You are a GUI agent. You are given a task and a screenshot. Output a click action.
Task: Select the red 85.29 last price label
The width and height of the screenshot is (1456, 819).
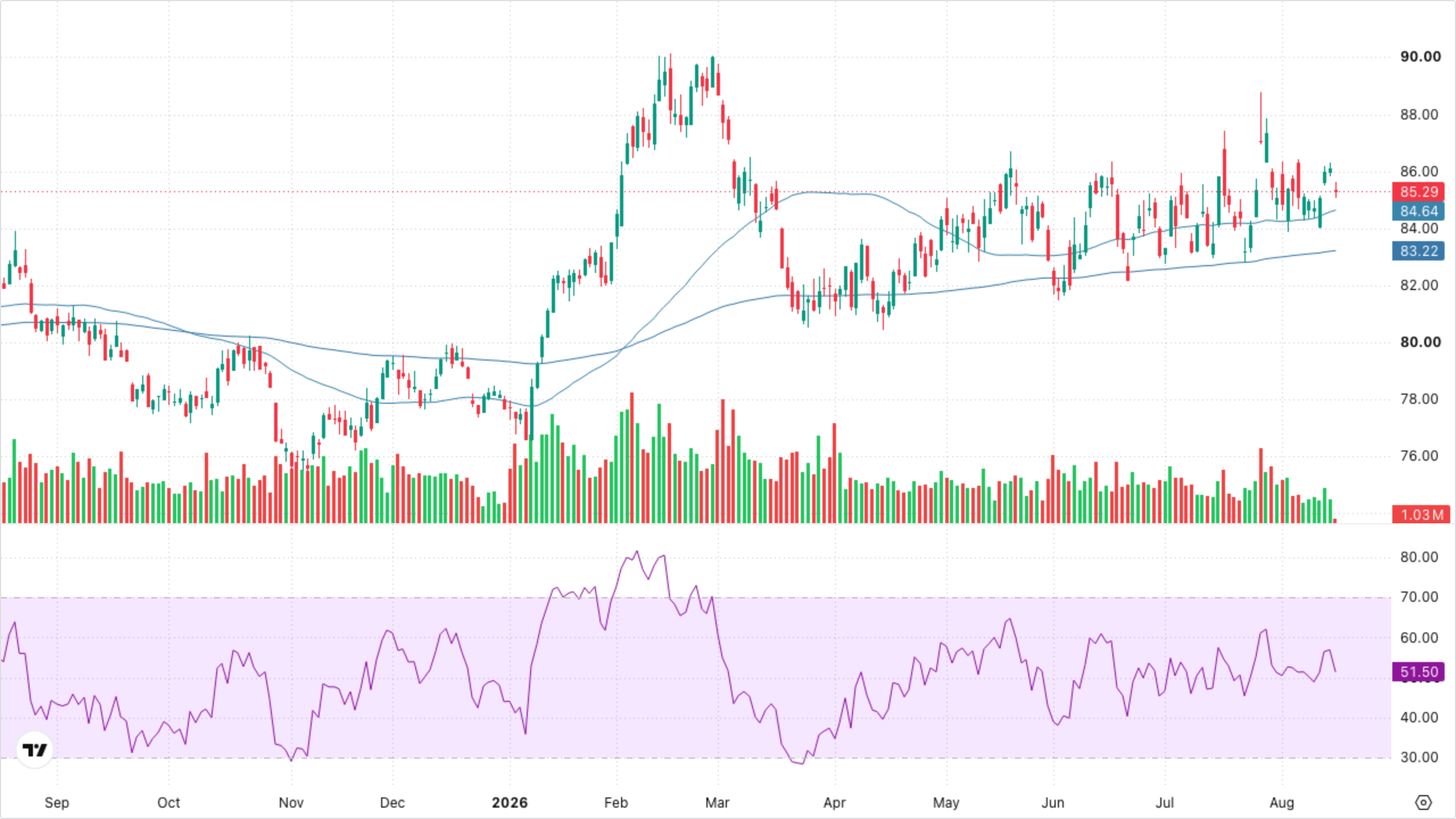(1419, 192)
